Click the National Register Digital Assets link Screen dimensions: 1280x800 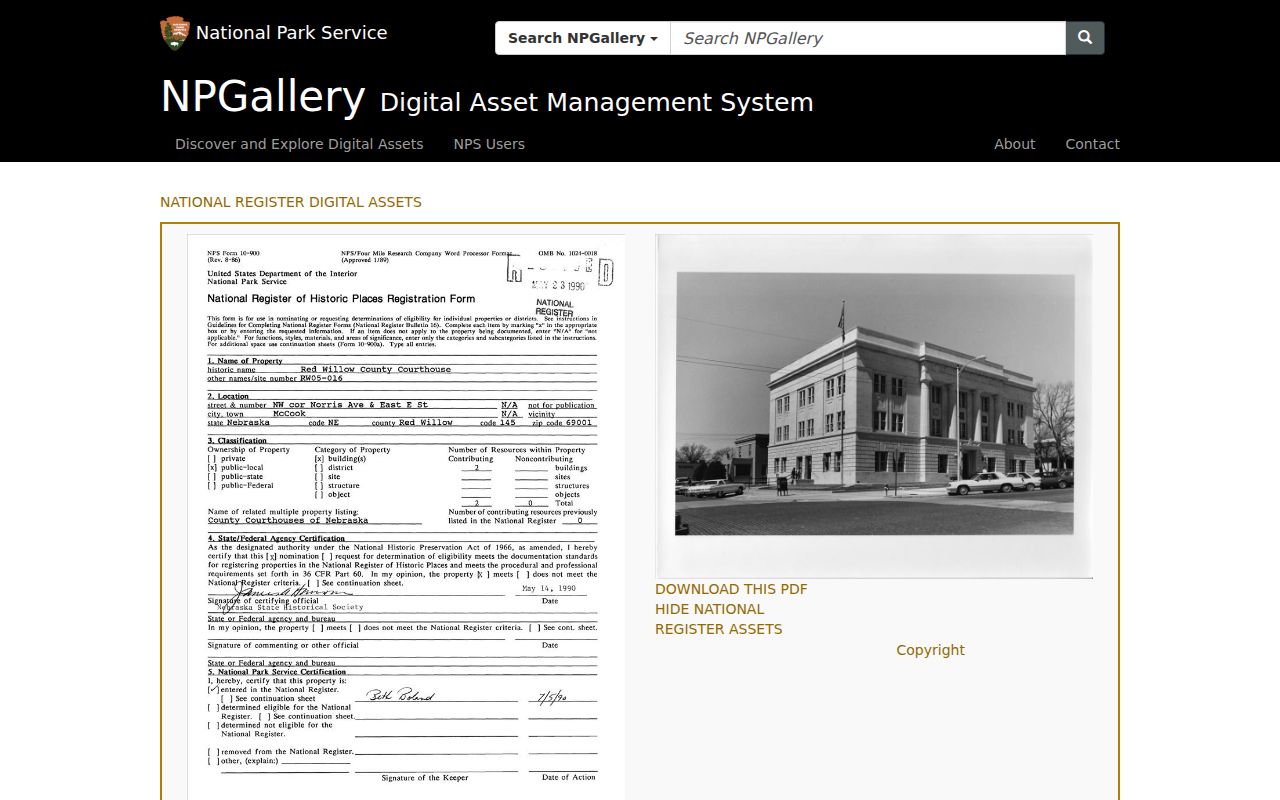pyautogui.click(x=291, y=202)
